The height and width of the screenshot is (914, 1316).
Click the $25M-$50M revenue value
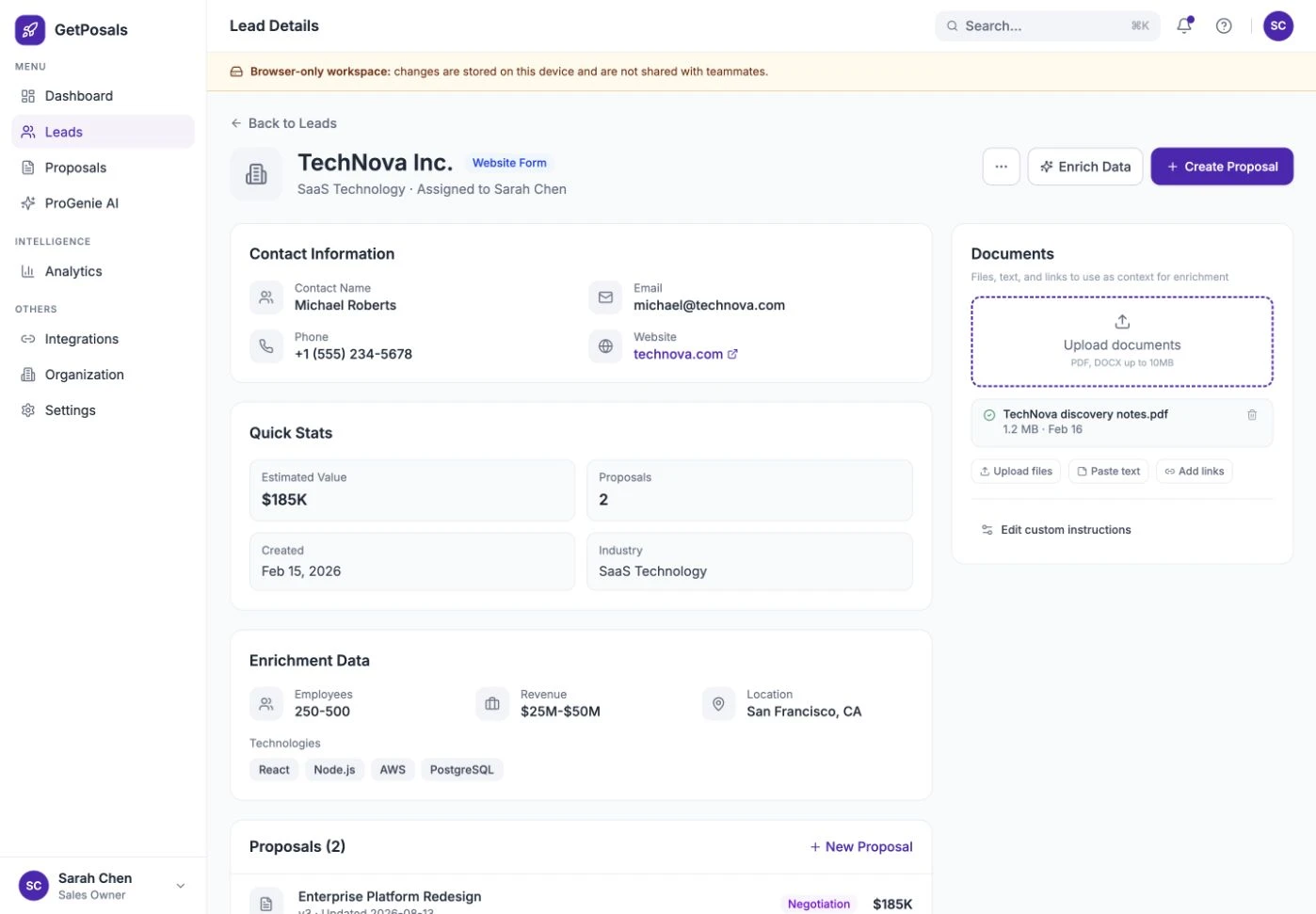tap(560, 713)
